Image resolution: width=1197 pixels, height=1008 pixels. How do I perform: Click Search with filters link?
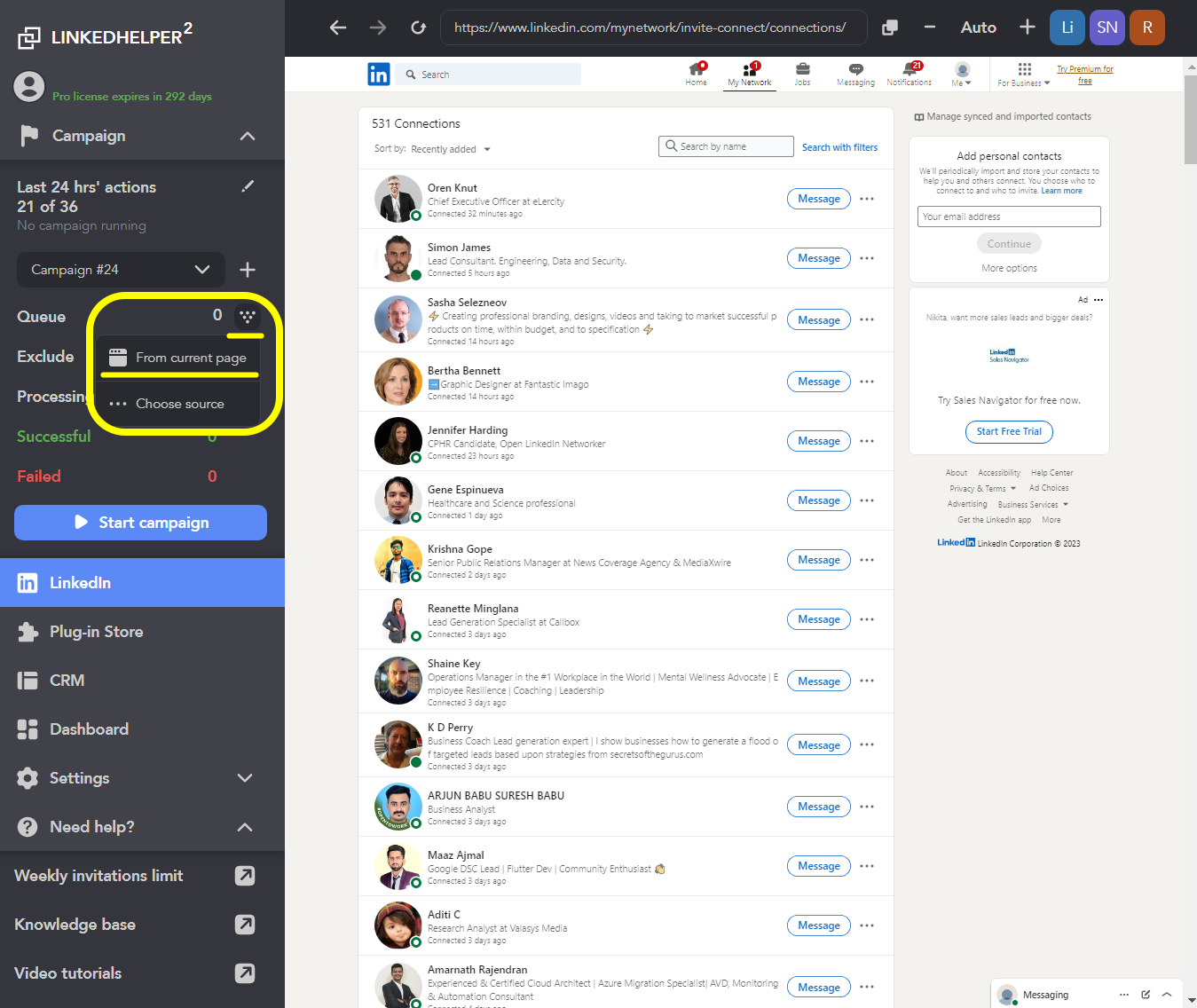tap(839, 147)
